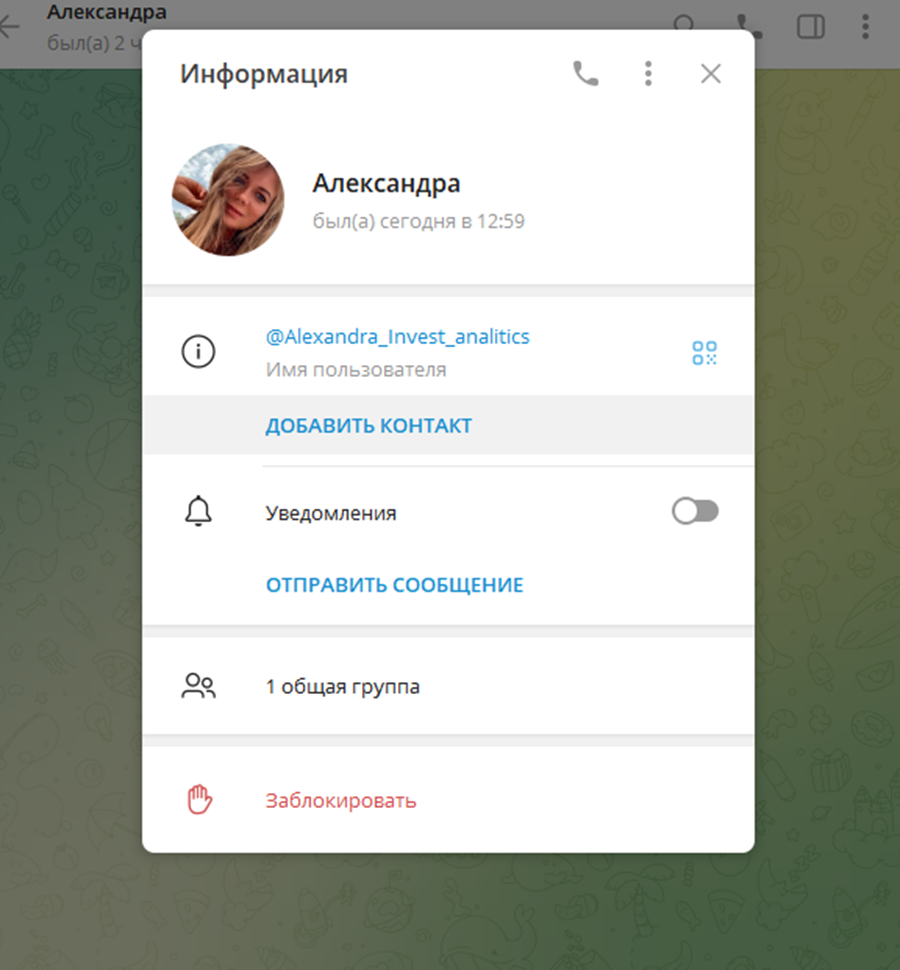Click the info icon next to the username
The width and height of the screenshot is (900, 970).
(198, 352)
